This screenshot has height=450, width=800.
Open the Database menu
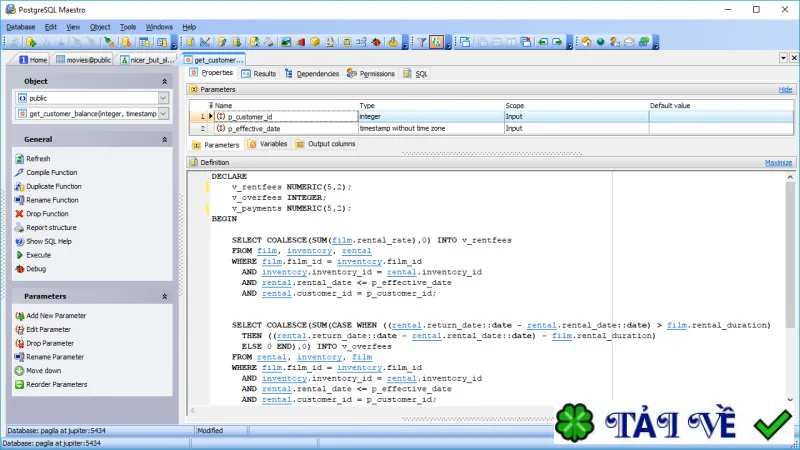[x=20, y=27]
